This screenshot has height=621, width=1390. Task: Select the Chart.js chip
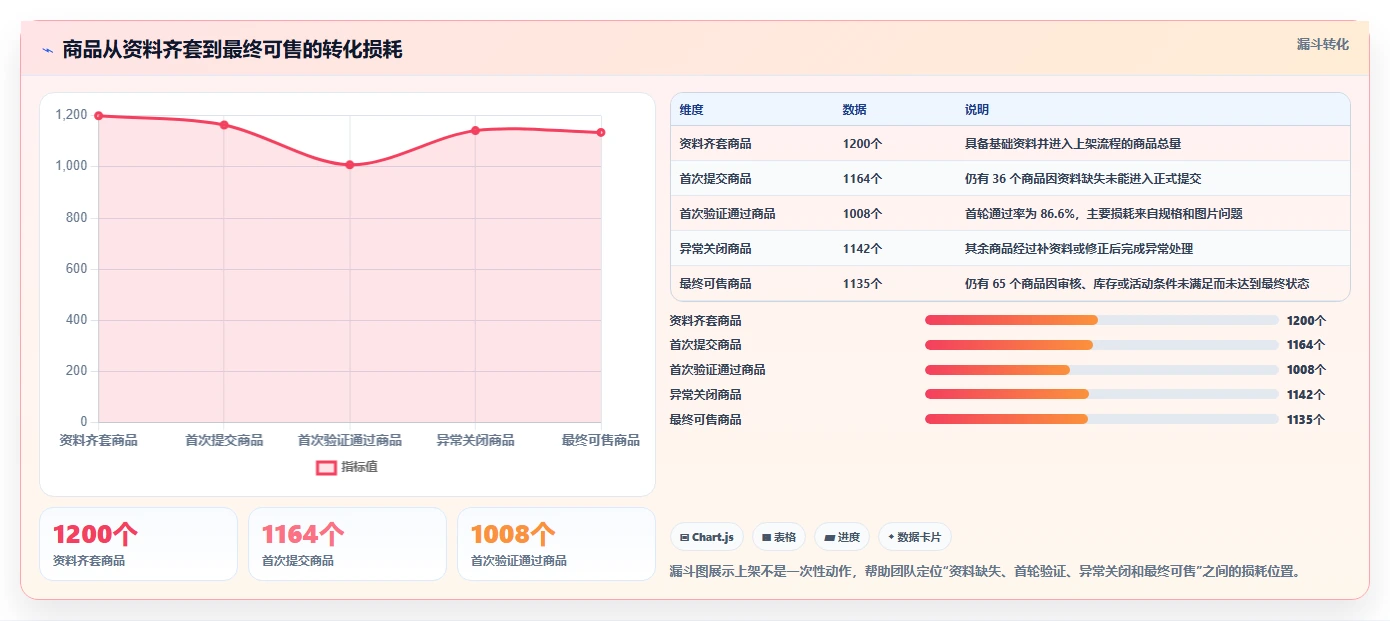click(707, 537)
